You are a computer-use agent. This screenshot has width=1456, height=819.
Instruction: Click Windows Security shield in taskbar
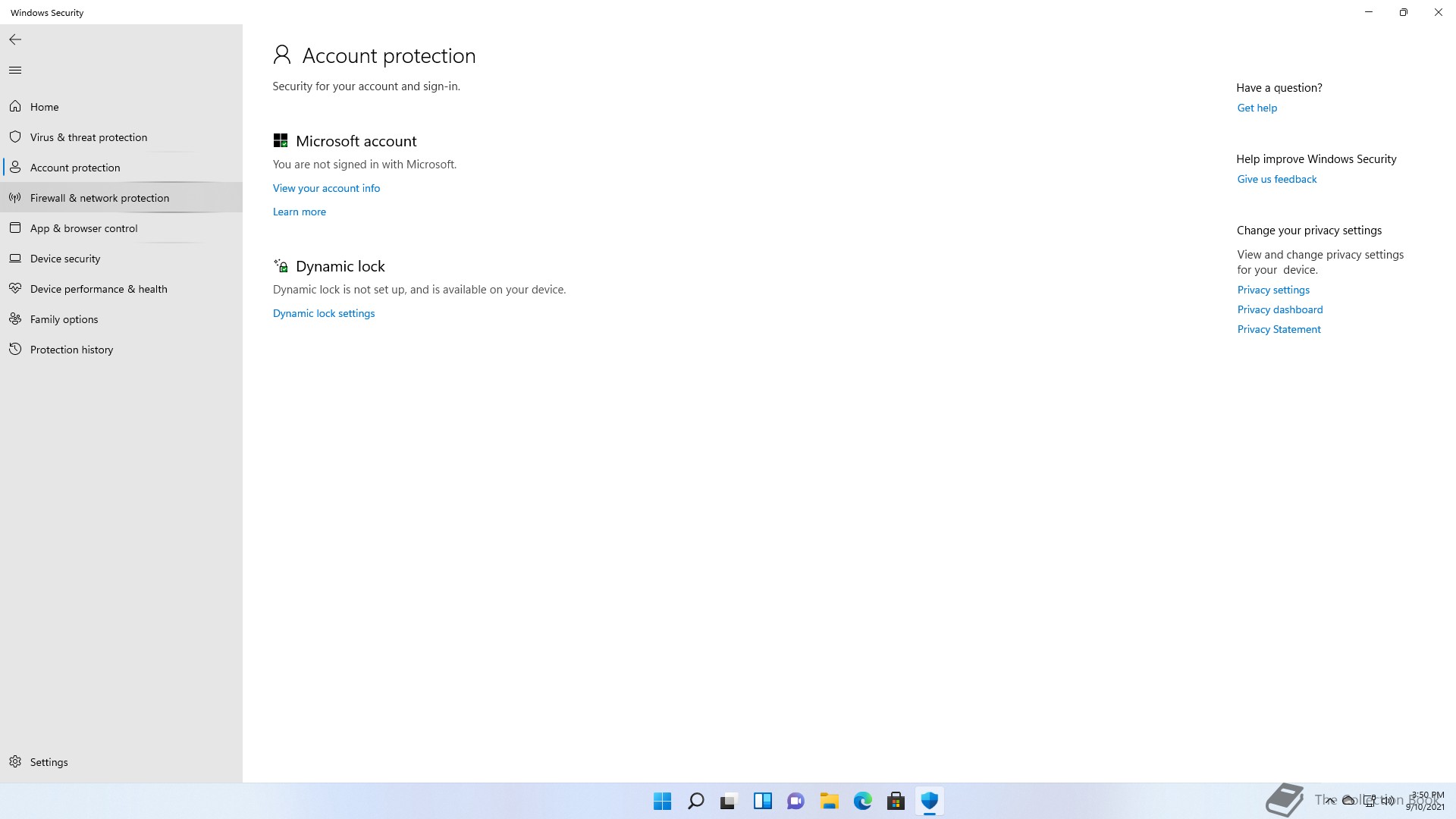click(929, 801)
